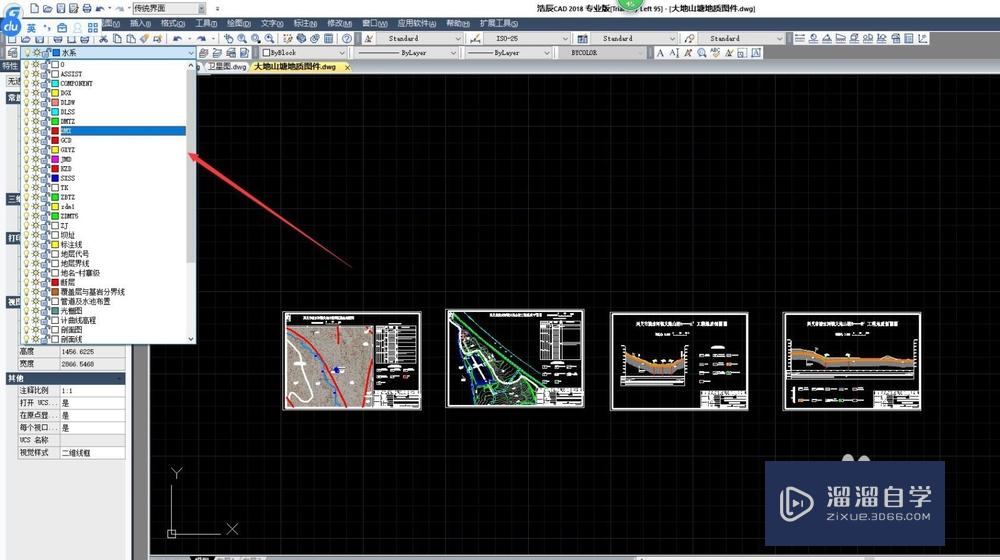Open the 扩展工具 menu

pos(499,23)
